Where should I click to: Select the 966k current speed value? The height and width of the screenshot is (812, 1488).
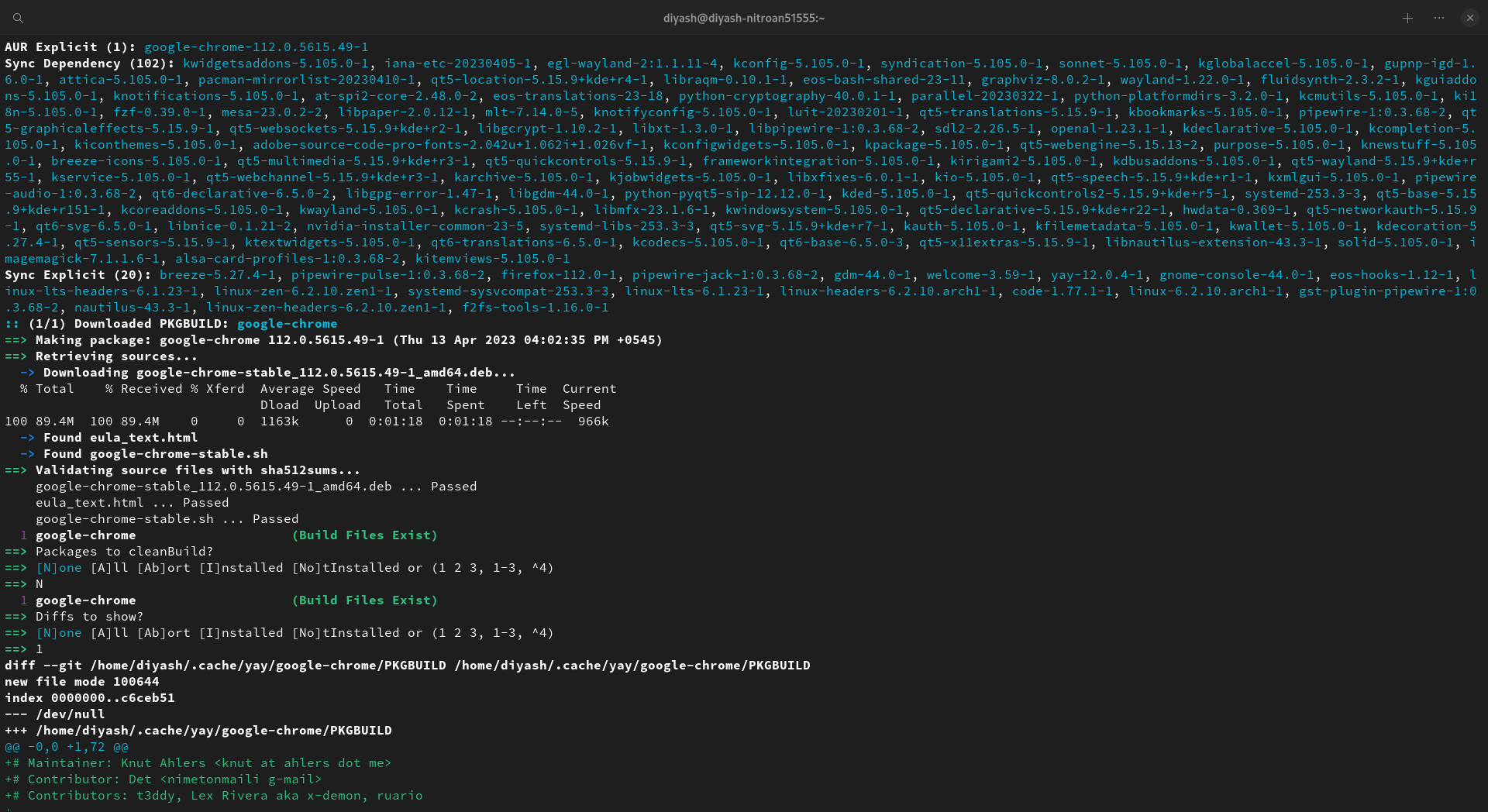click(x=594, y=421)
